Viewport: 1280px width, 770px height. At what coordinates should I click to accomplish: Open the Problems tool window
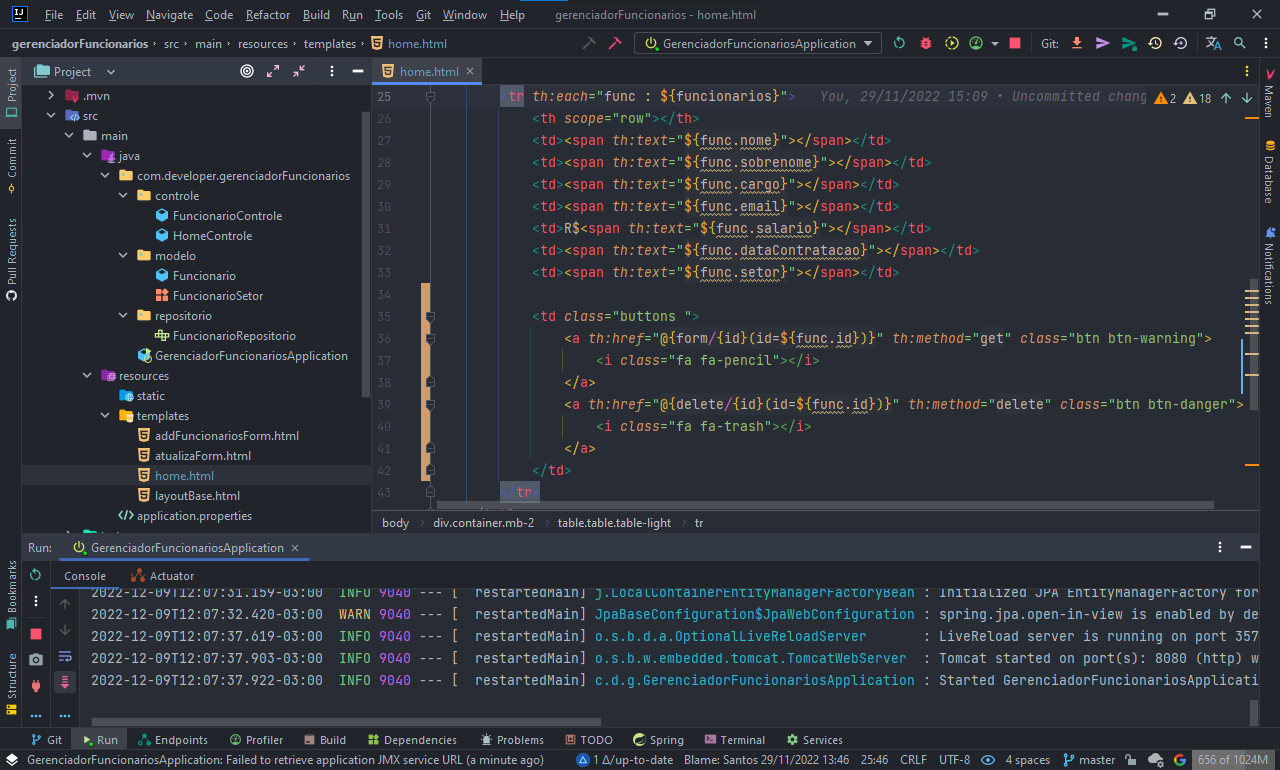(512, 739)
